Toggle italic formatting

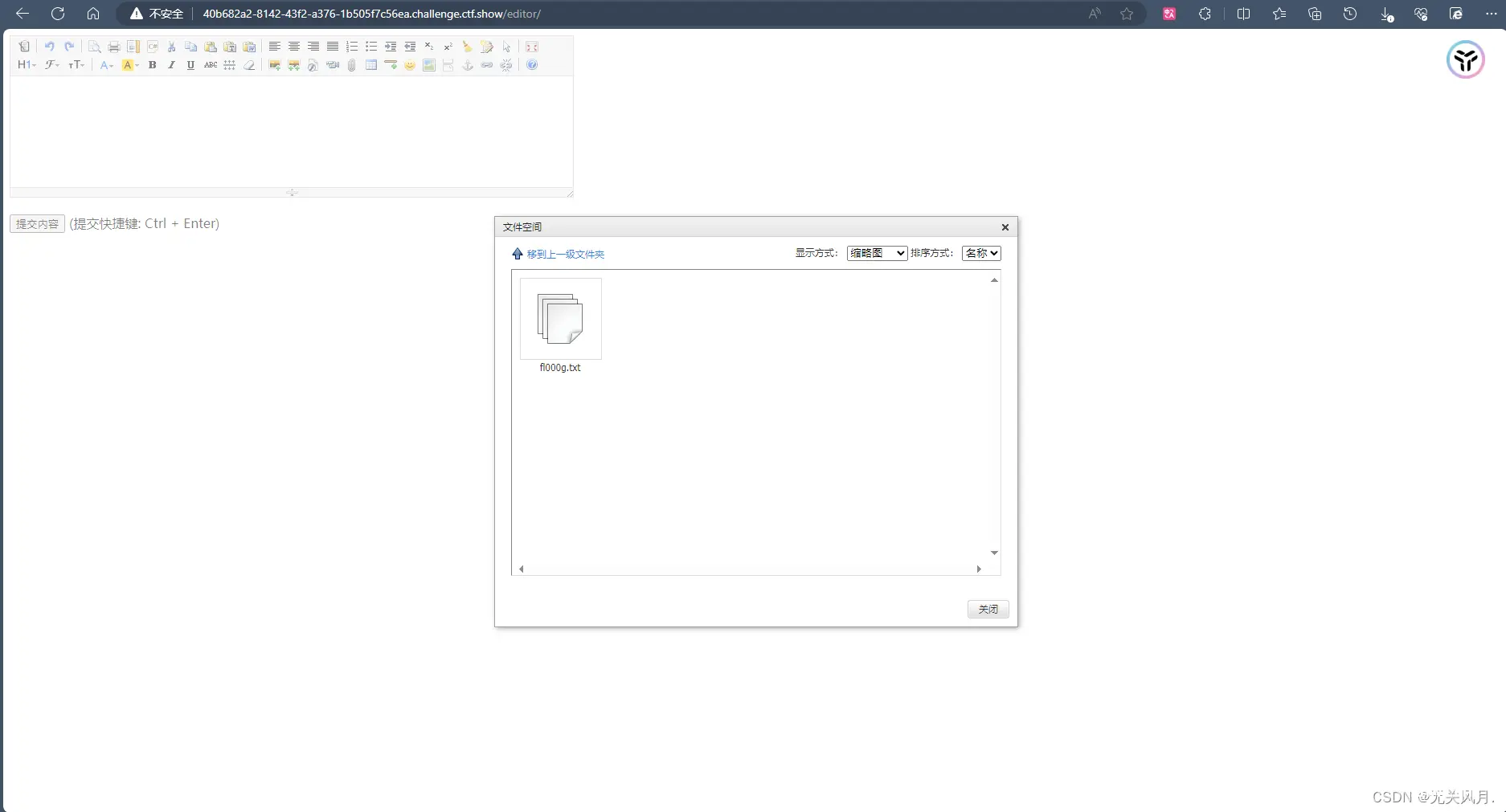[x=171, y=65]
